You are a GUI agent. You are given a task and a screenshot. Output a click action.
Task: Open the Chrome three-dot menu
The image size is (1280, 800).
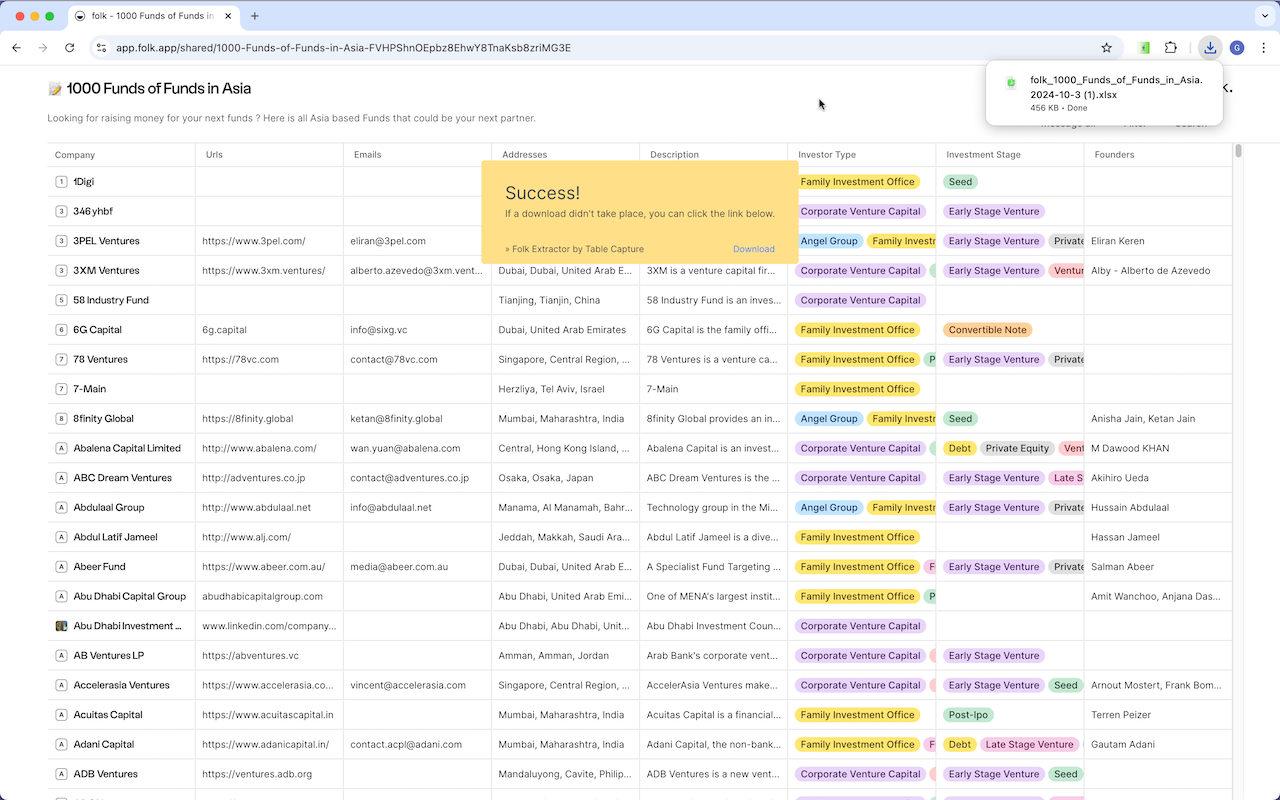click(x=1263, y=47)
